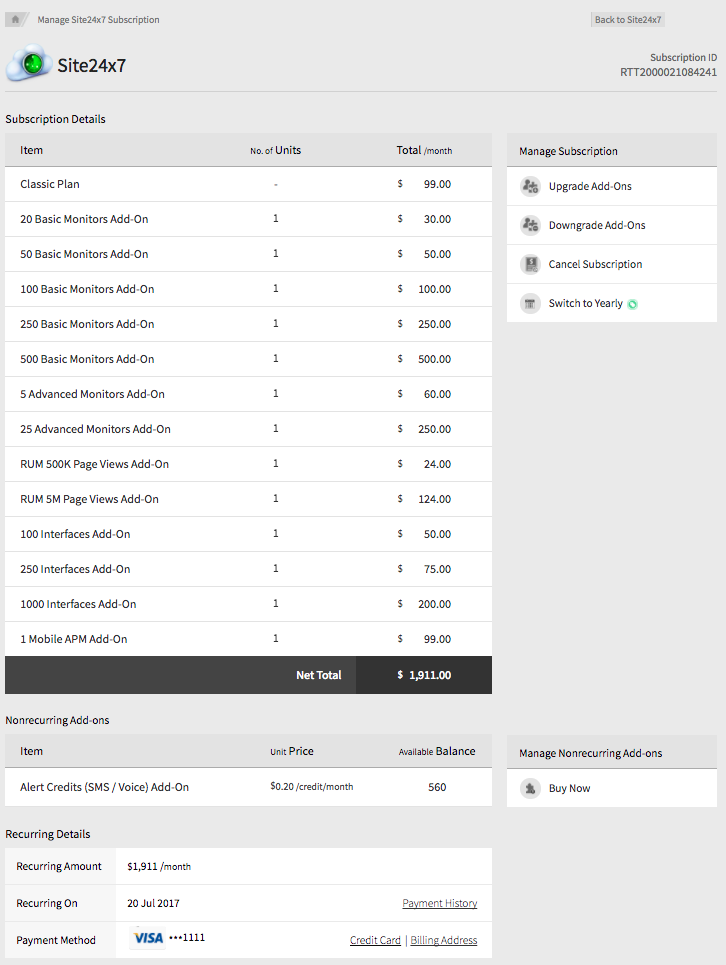726x965 pixels.
Task: Switch to Yearly billing
Action: point(585,304)
